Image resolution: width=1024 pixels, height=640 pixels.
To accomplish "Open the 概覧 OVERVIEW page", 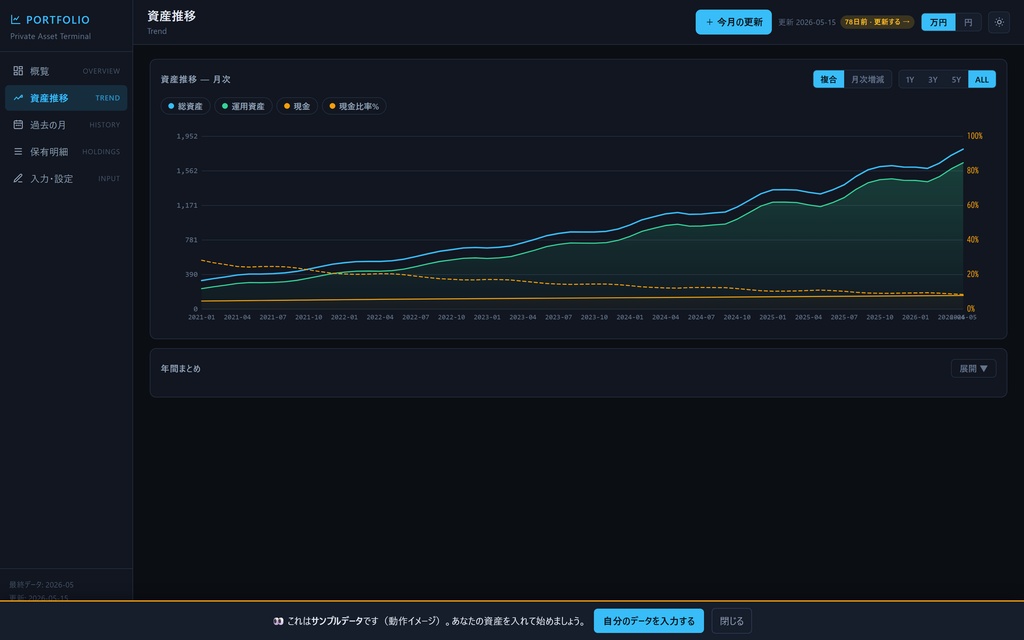I will point(66,71).
